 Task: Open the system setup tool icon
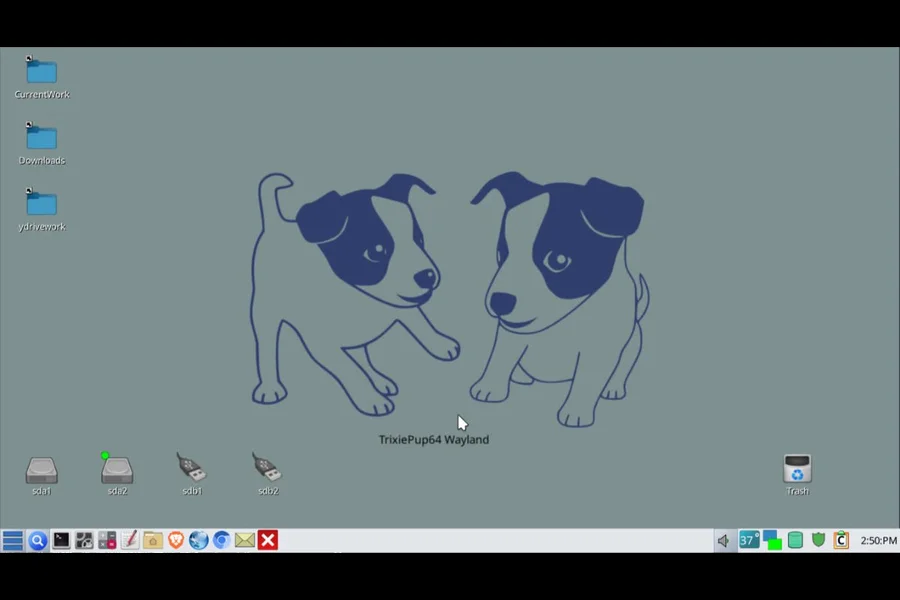pos(84,540)
